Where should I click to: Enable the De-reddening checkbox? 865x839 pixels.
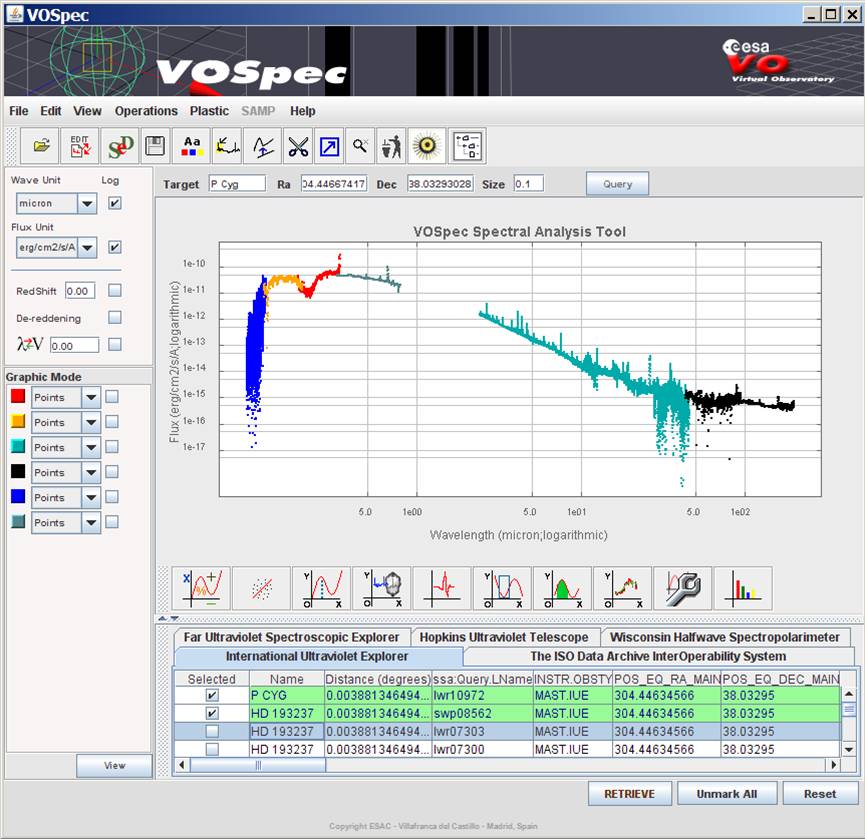pos(115,317)
